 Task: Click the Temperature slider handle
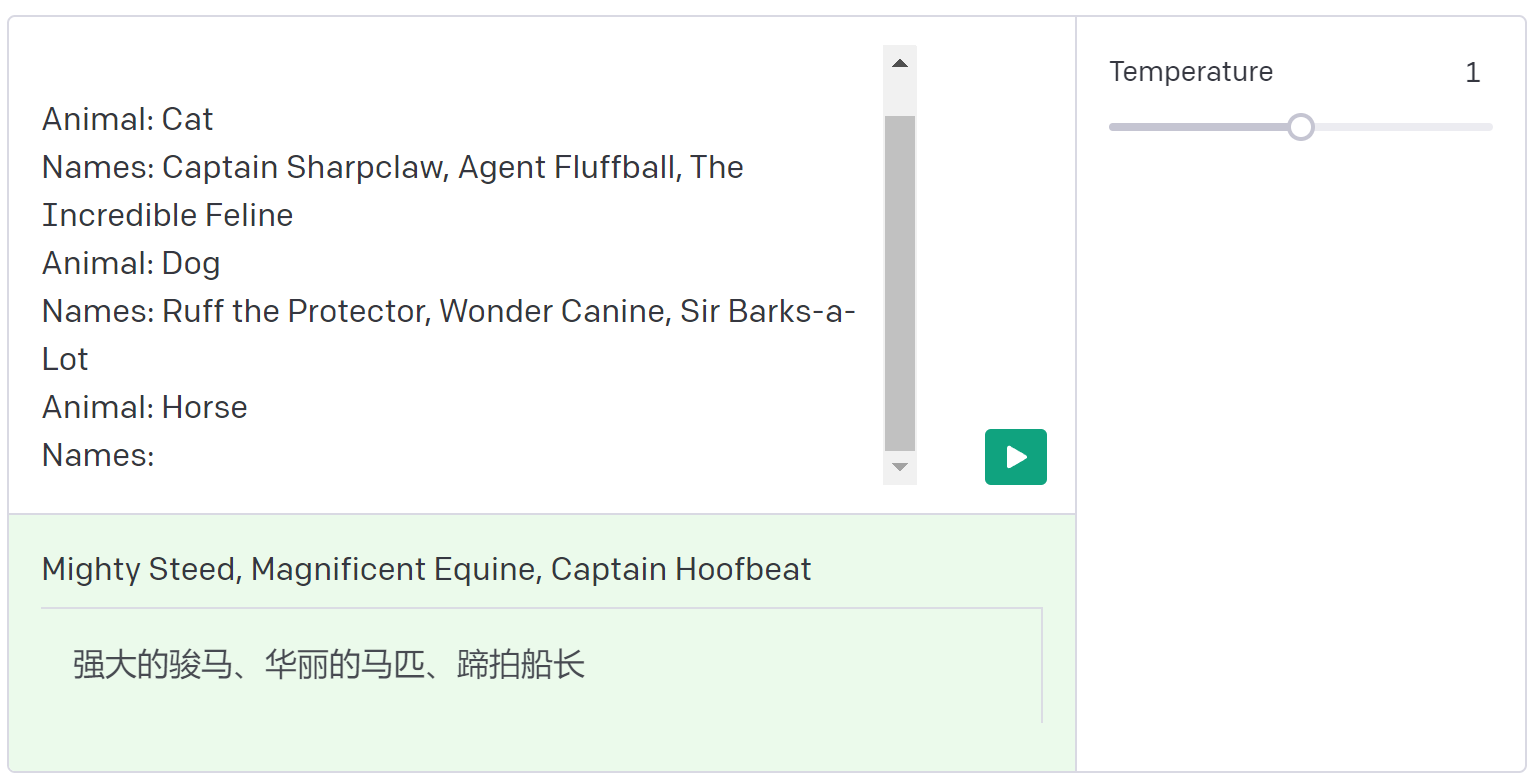[1300, 127]
